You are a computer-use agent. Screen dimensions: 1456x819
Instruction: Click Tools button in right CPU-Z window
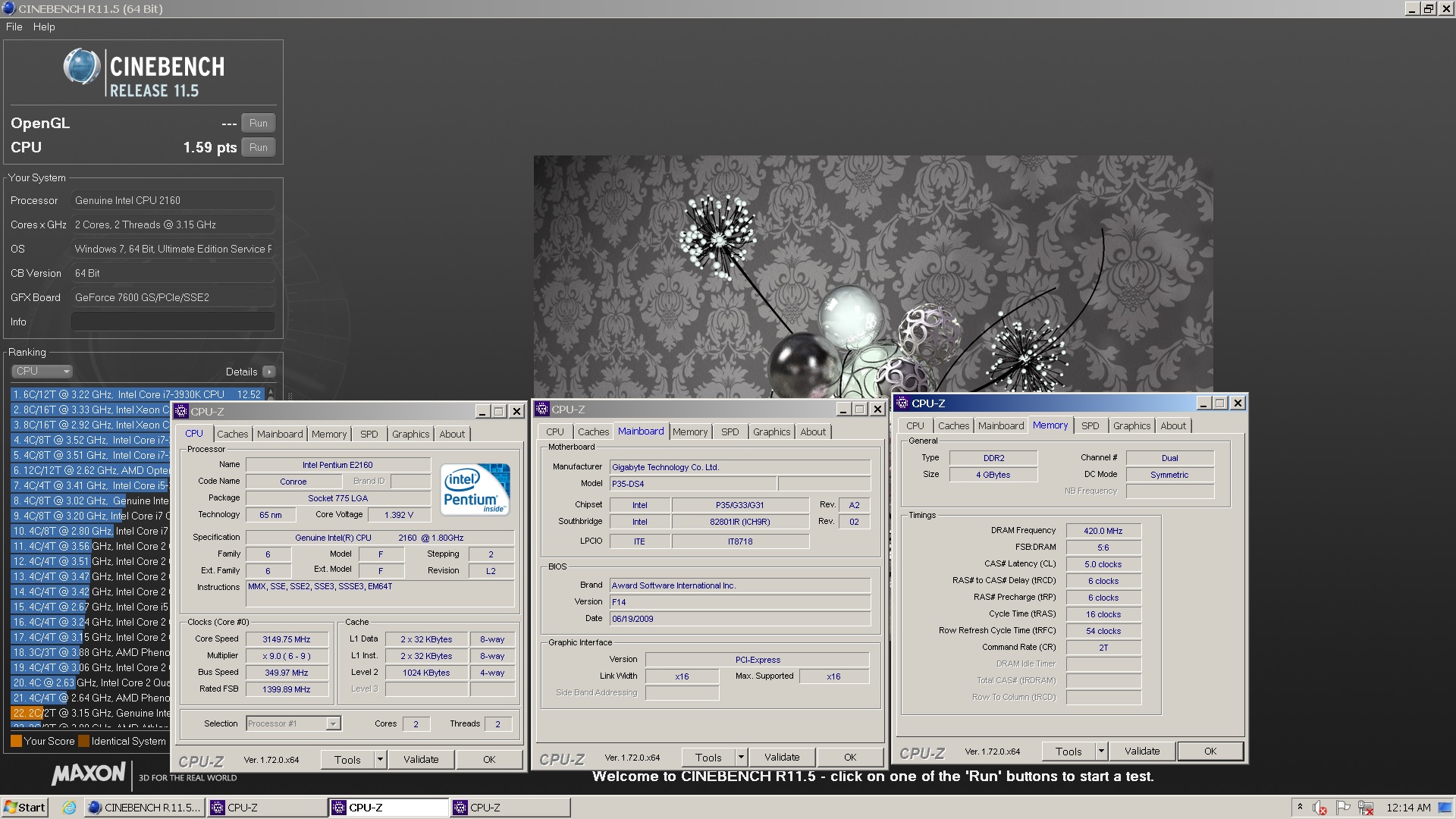pyautogui.click(x=1068, y=751)
